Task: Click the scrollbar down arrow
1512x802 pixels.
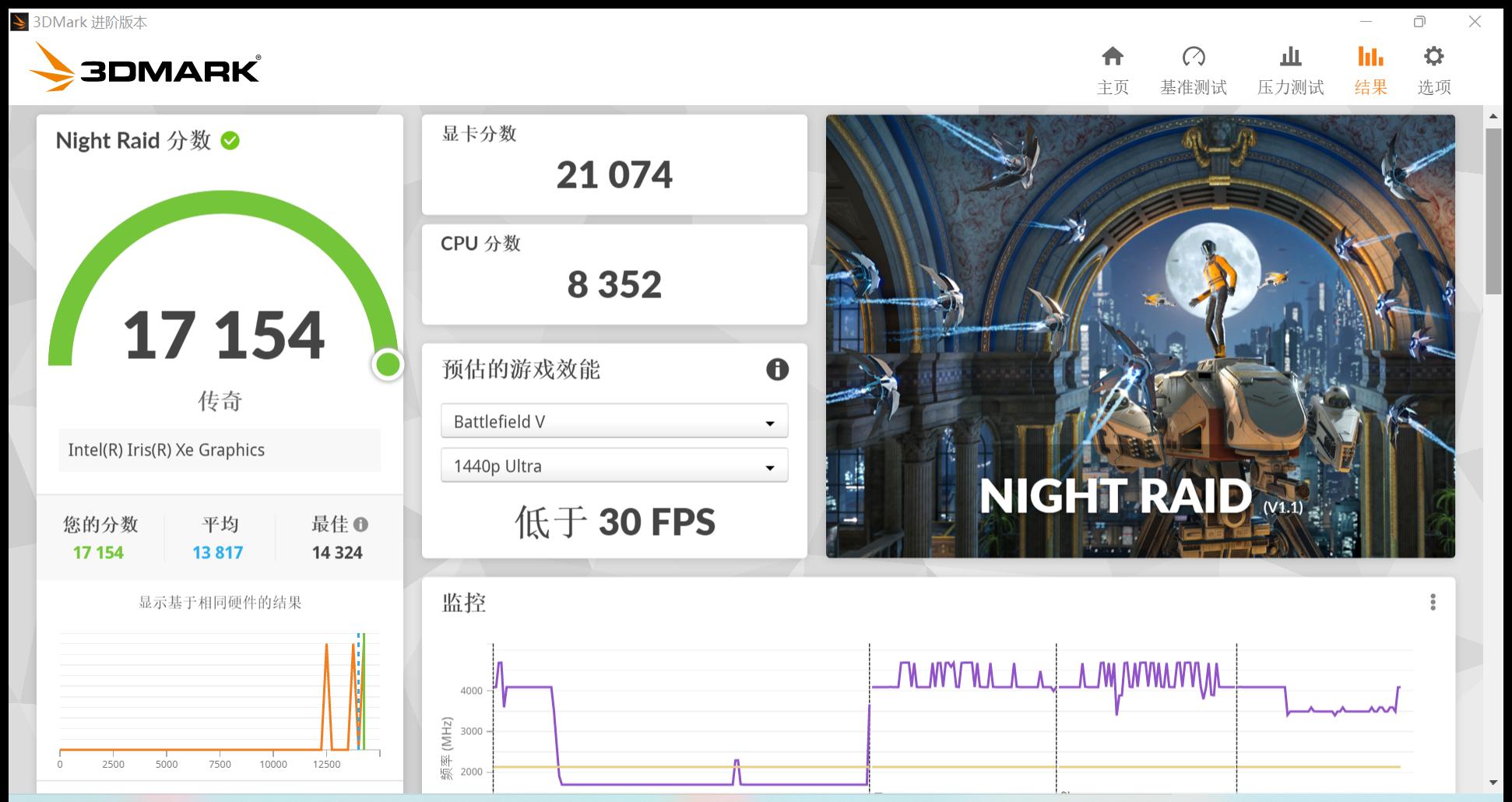Action: click(1493, 783)
